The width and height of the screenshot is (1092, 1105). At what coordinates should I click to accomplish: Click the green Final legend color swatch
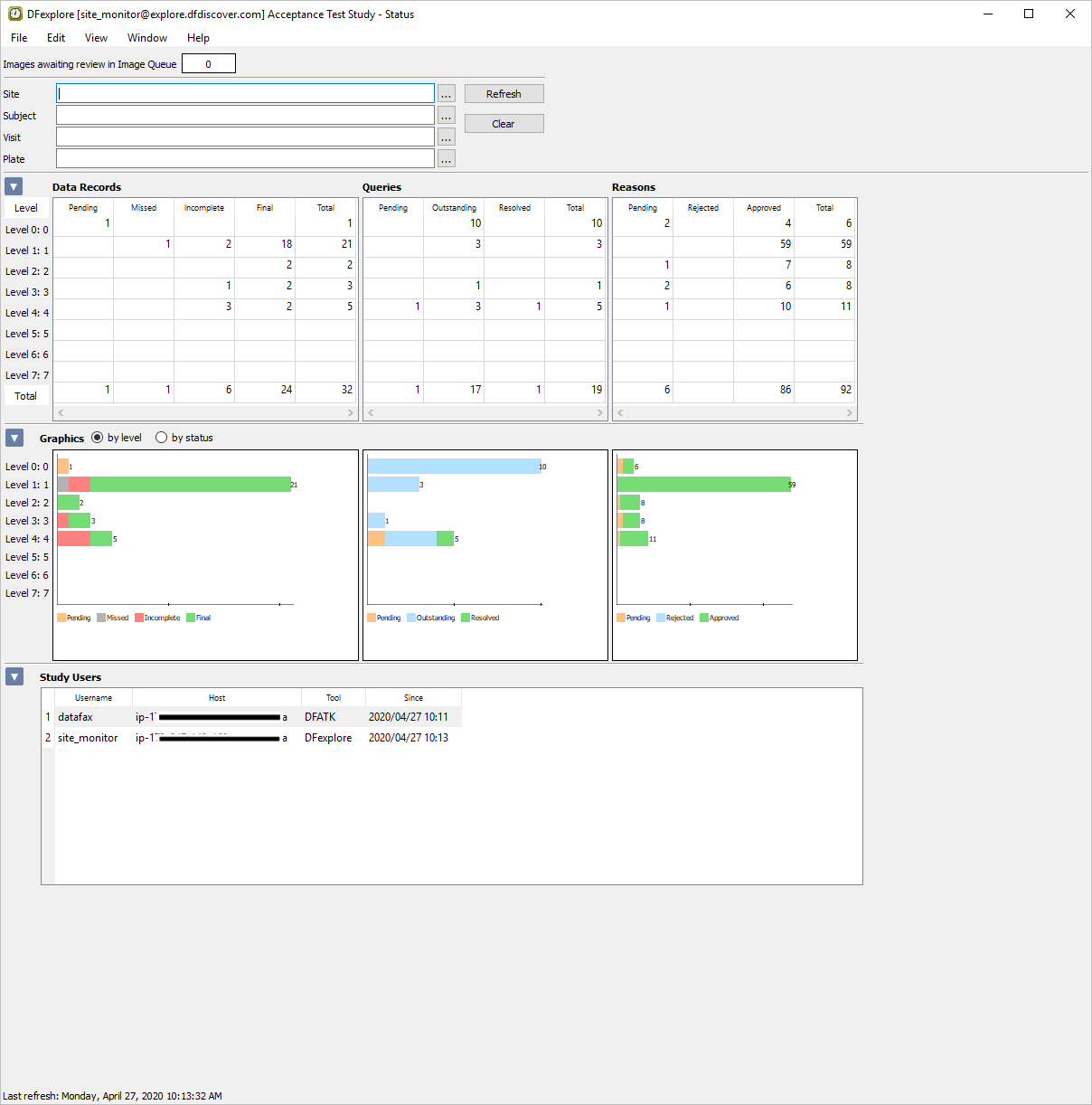[191, 618]
